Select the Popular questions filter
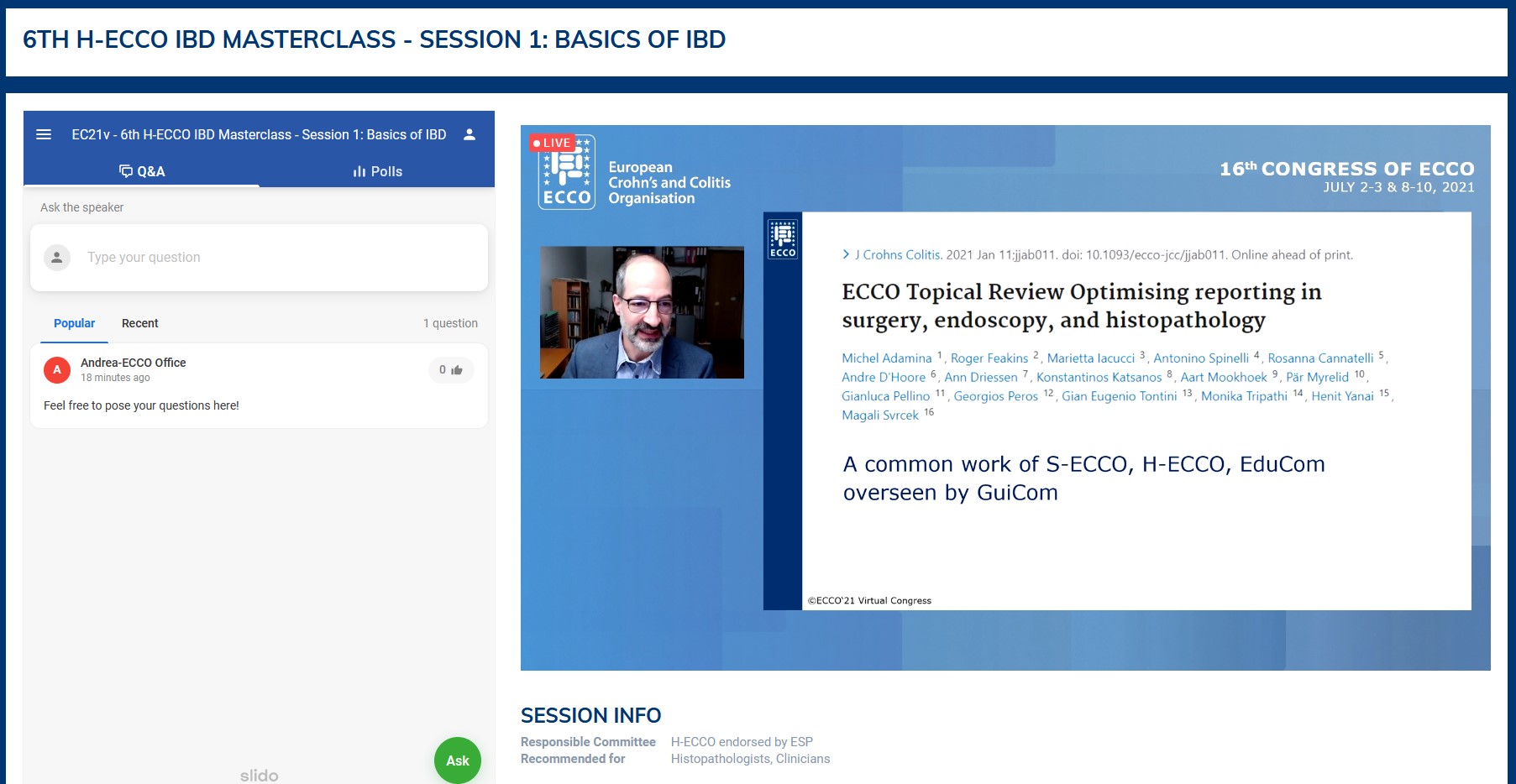1516x784 pixels. [x=74, y=323]
